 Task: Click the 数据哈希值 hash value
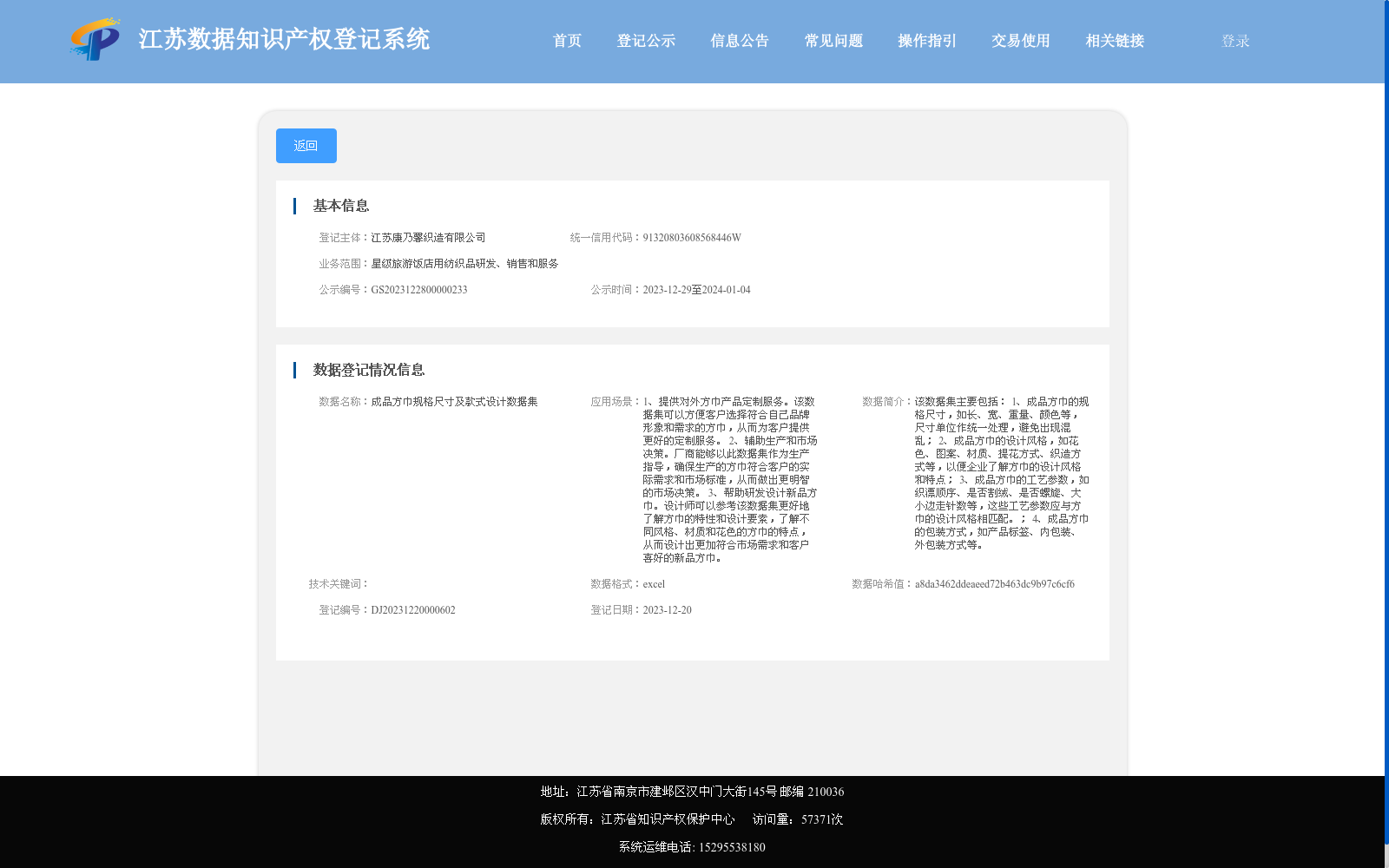995,584
